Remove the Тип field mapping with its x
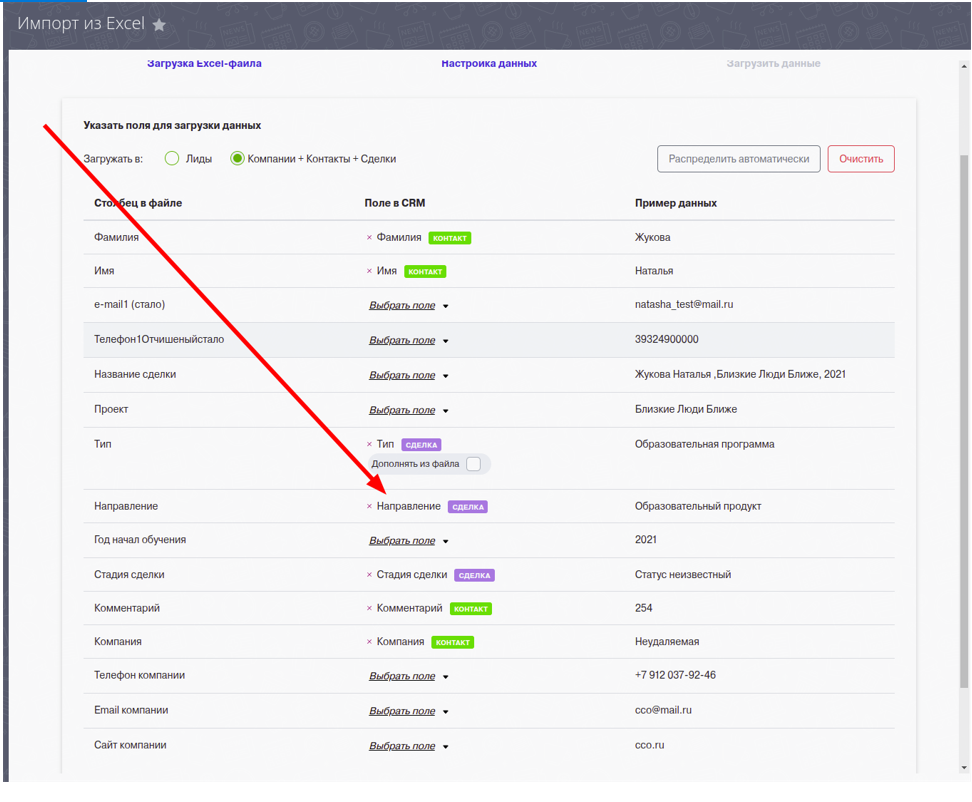 pyautogui.click(x=369, y=444)
